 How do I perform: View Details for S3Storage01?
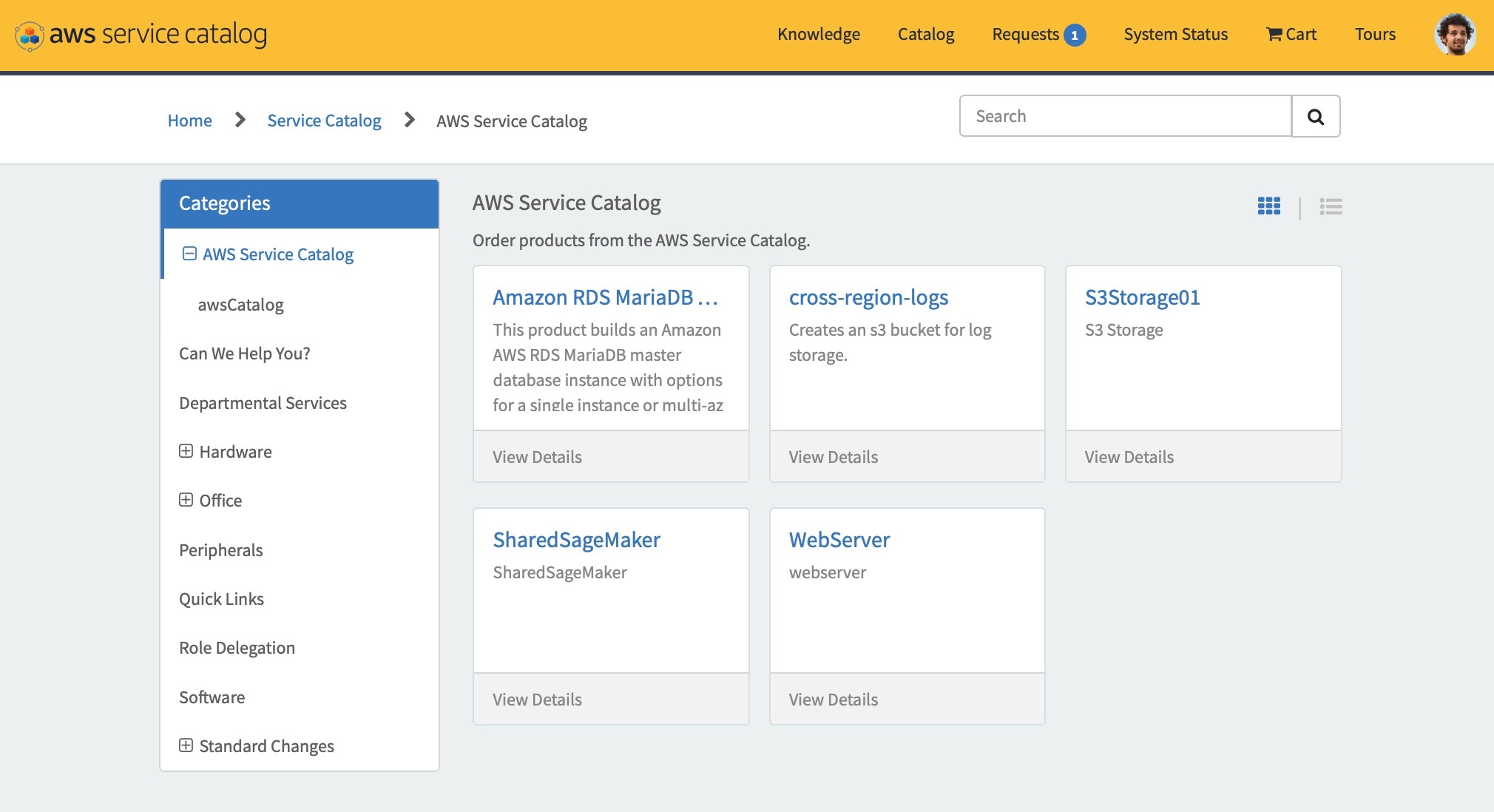pos(1129,457)
